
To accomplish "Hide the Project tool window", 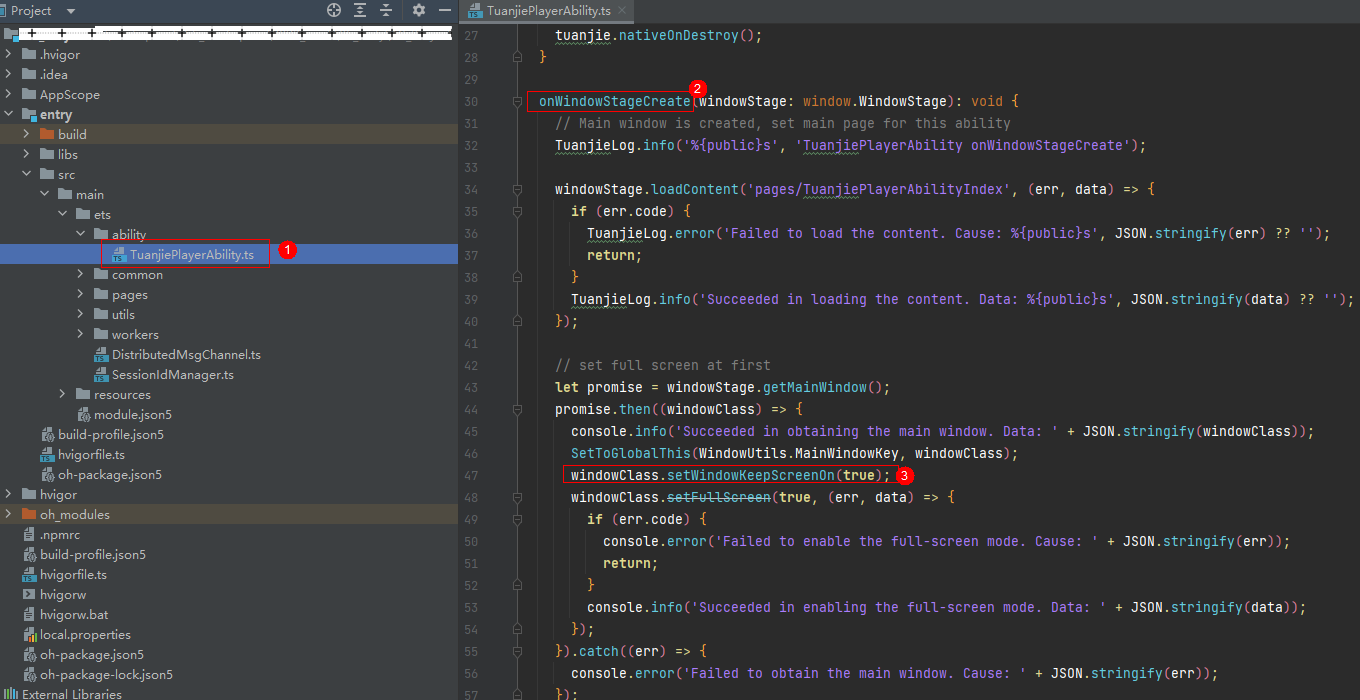I will tap(444, 10).
